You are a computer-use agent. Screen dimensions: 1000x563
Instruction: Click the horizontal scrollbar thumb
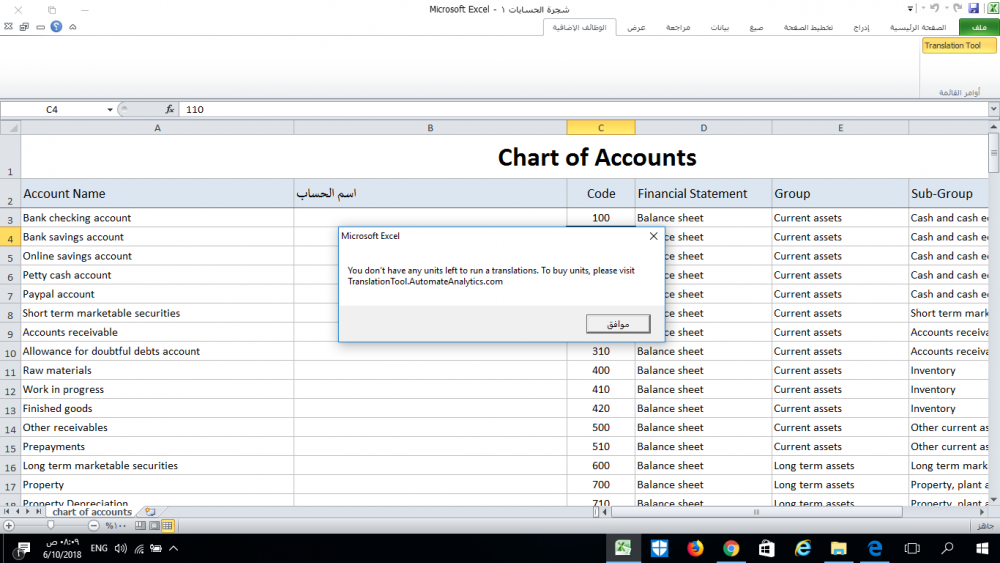tap(756, 511)
